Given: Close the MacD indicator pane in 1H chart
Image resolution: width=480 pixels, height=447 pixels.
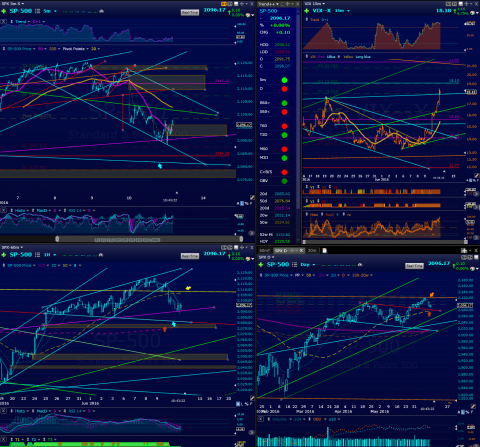Looking at the screenshot, I should [3, 411].
